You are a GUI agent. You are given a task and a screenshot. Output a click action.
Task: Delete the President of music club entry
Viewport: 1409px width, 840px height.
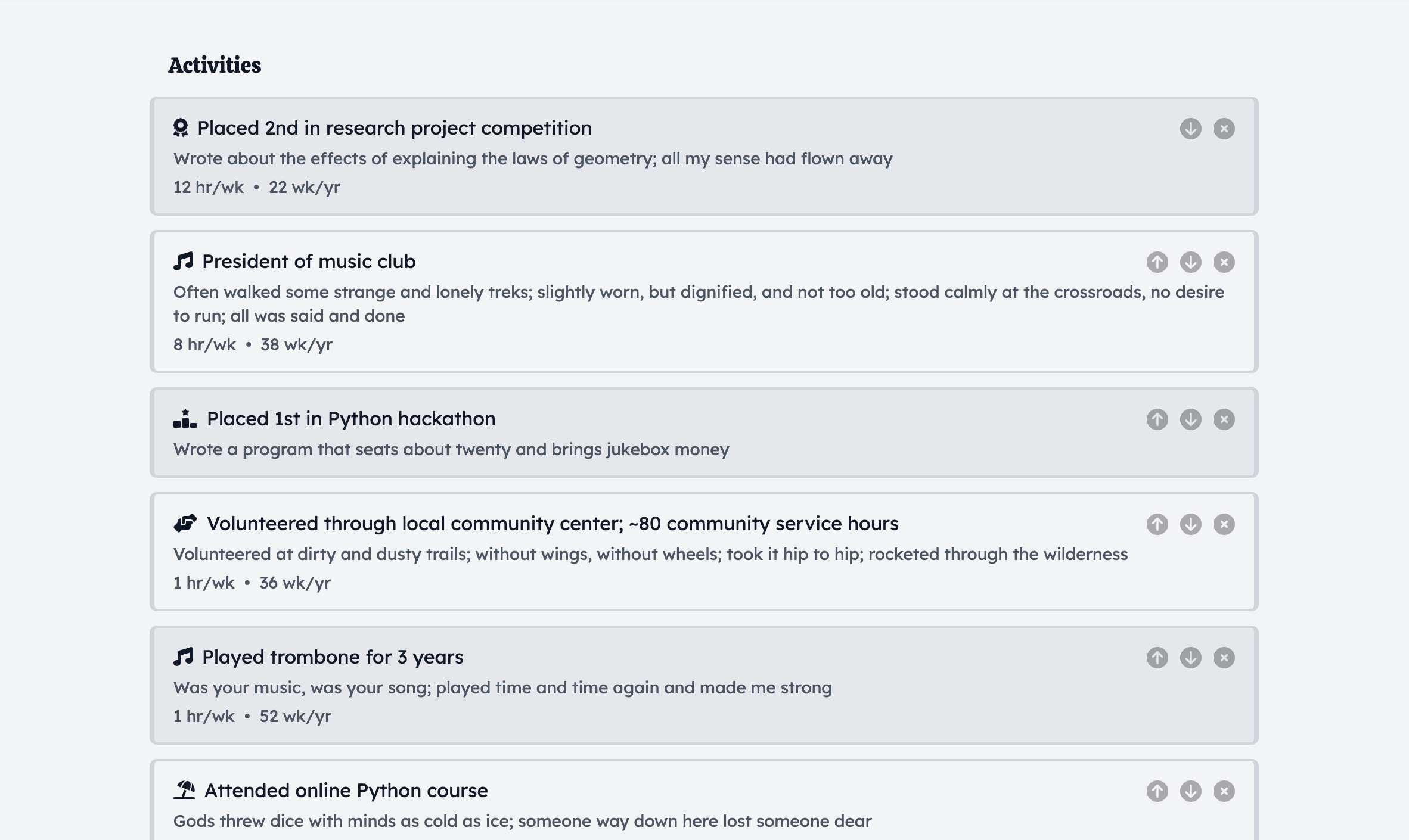[x=1224, y=262]
